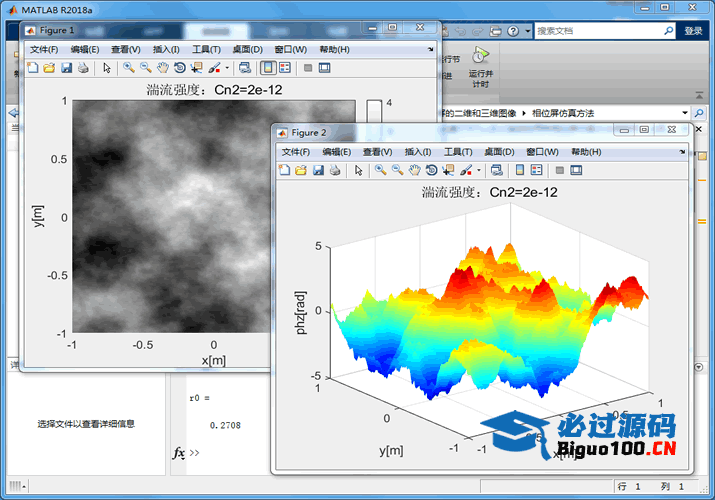The image size is (715, 500).
Task: Click Link Plot icon in Figure 1 toolbar
Action: click(x=245, y=68)
